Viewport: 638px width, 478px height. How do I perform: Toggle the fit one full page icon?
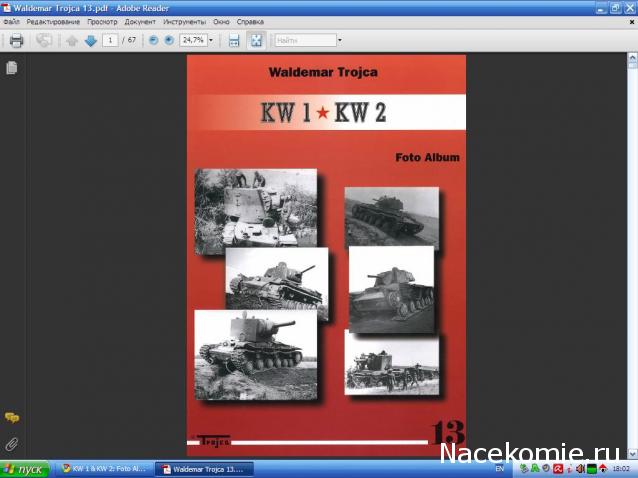[256, 40]
